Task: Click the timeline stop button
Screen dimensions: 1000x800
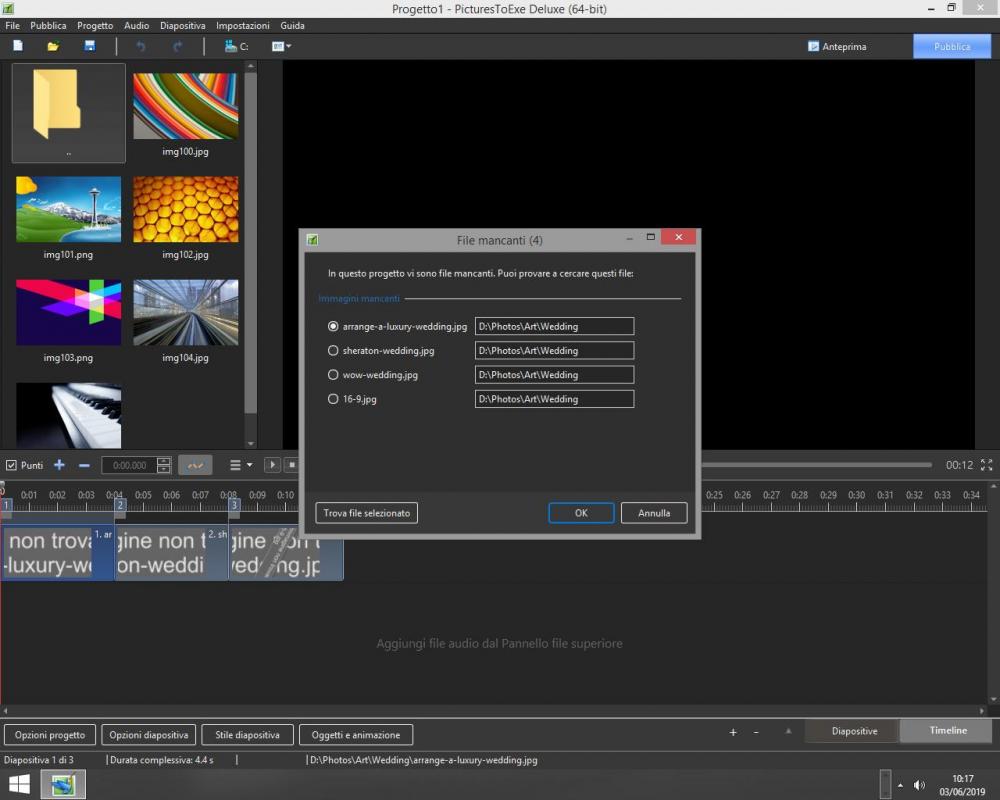Action: pyautogui.click(x=291, y=465)
